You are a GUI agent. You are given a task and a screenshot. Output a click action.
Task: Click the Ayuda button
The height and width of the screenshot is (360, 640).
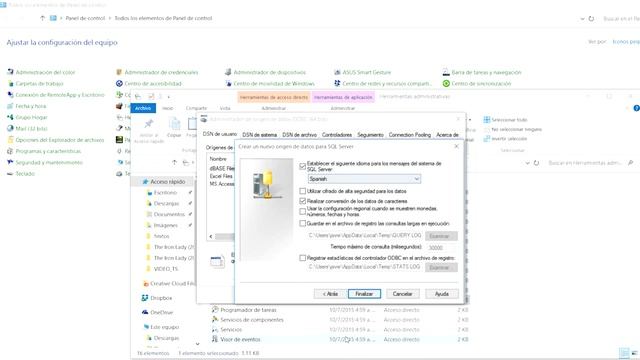coord(442,294)
